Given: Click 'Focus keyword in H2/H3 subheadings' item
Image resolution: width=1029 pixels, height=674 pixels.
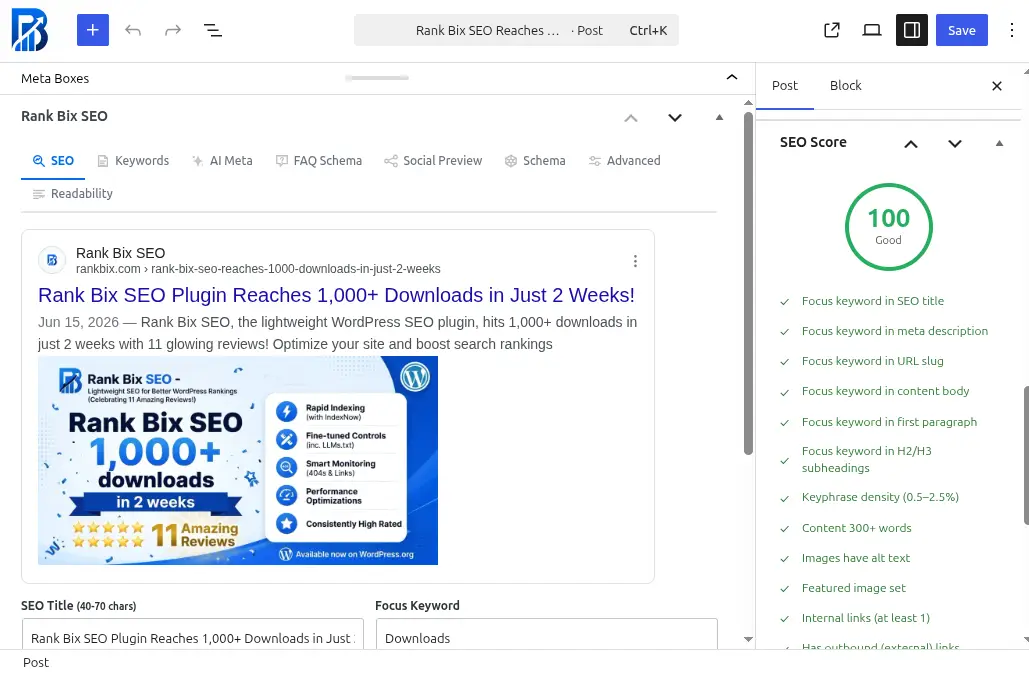Looking at the screenshot, I should [866, 459].
